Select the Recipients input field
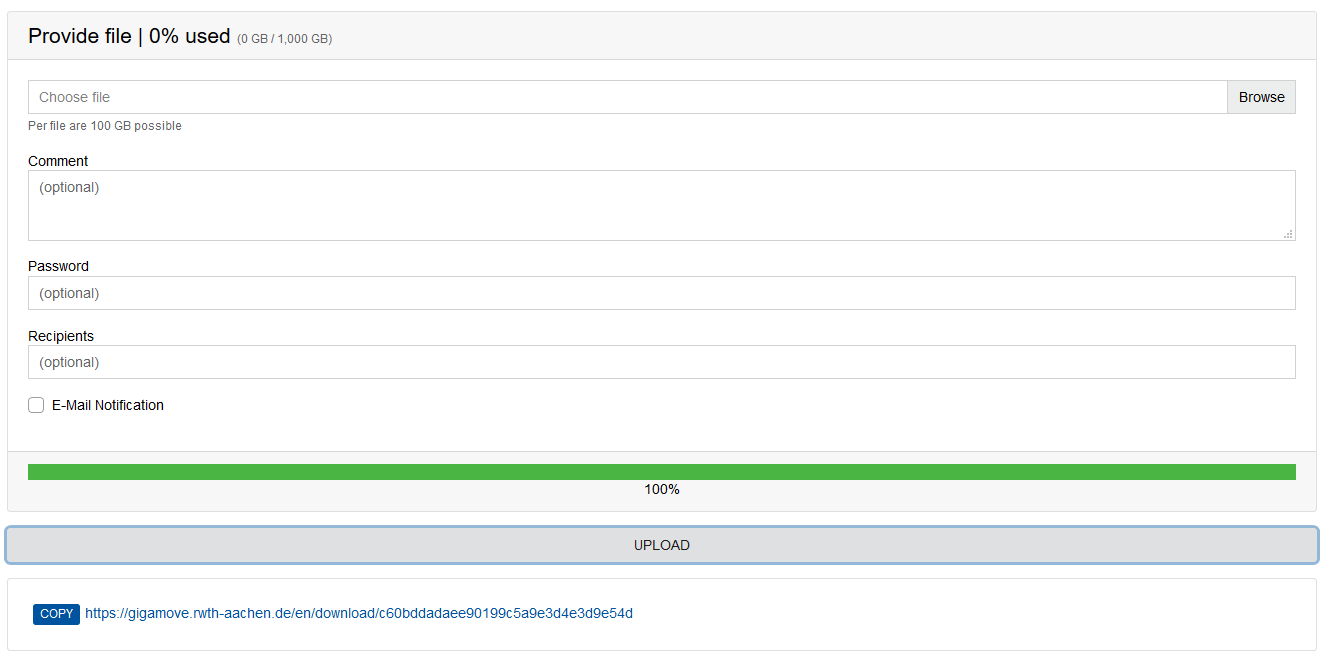Viewport: 1331px width, 661px height. coord(660,362)
